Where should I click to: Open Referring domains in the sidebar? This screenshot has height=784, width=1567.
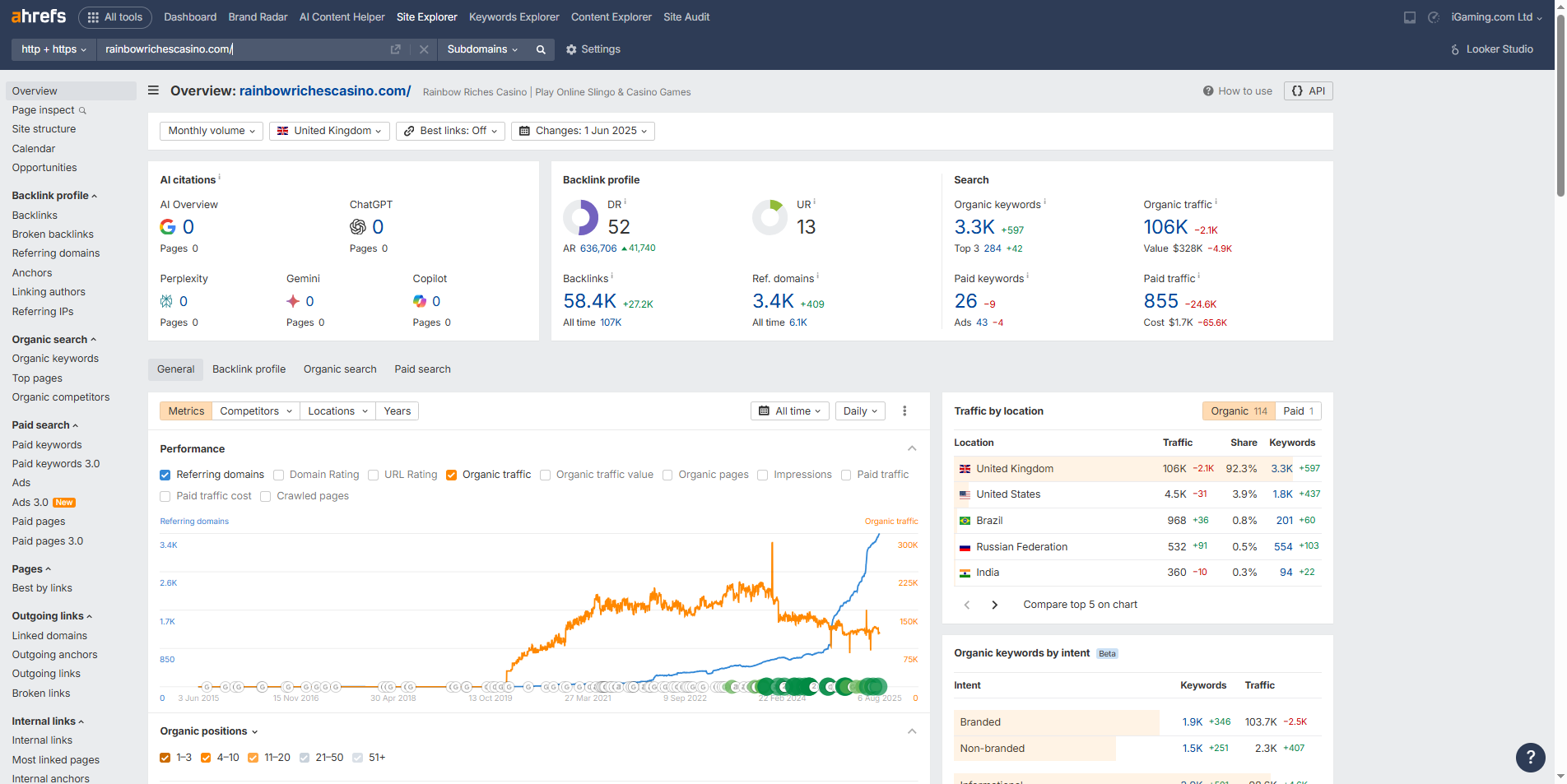(56, 253)
